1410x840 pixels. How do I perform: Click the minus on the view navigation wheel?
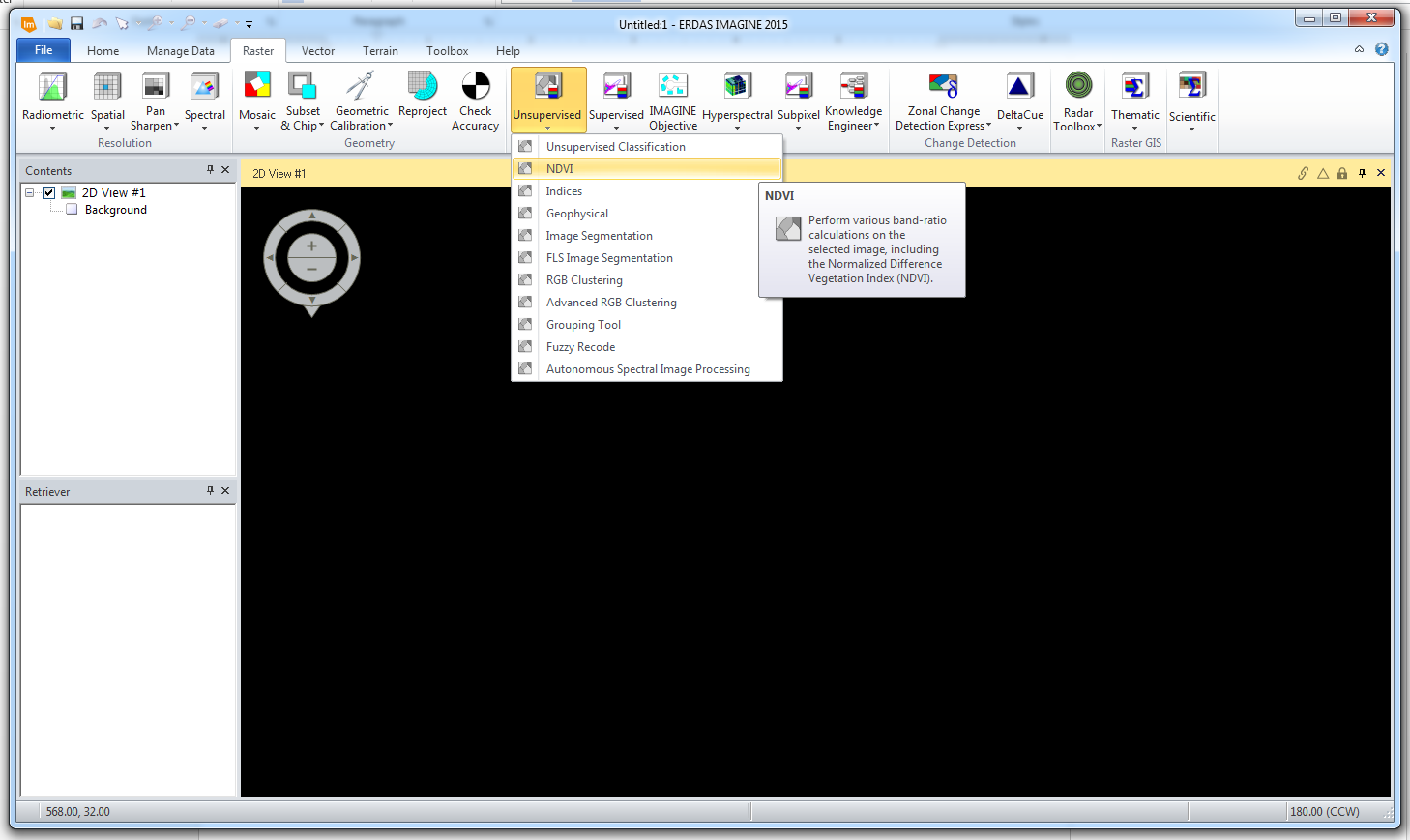[311, 269]
